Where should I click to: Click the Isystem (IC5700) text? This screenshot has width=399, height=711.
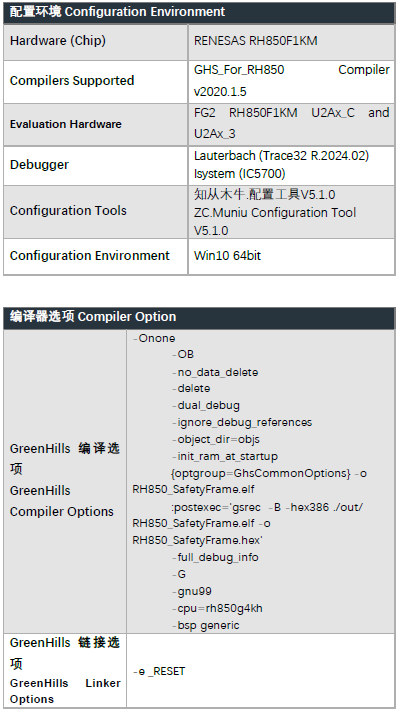pyautogui.click(x=239, y=174)
